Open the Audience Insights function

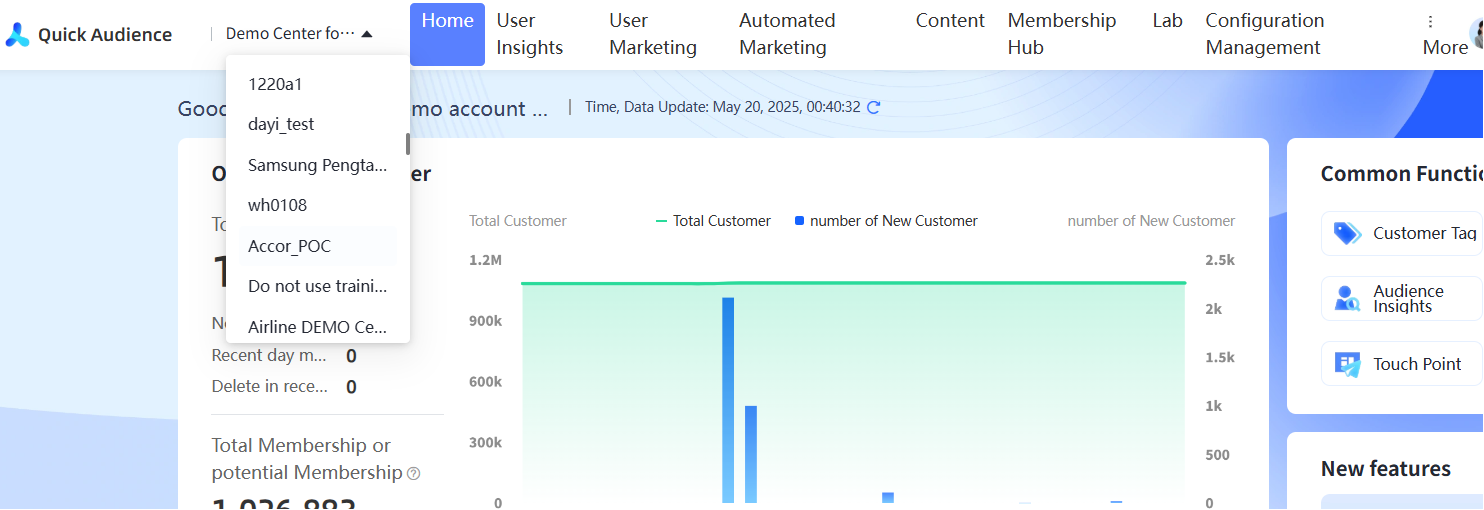(1402, 298)
